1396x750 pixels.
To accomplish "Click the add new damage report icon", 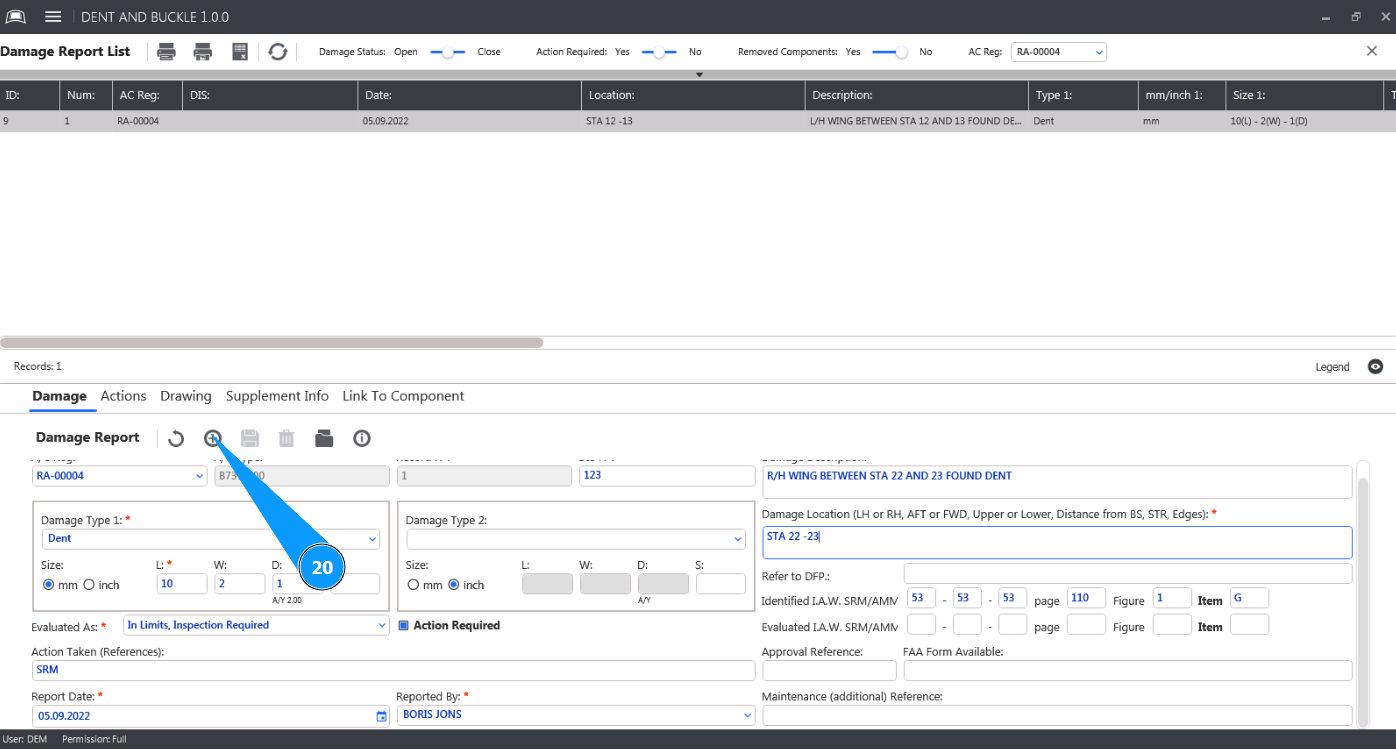I will click(x=212, y=438).
